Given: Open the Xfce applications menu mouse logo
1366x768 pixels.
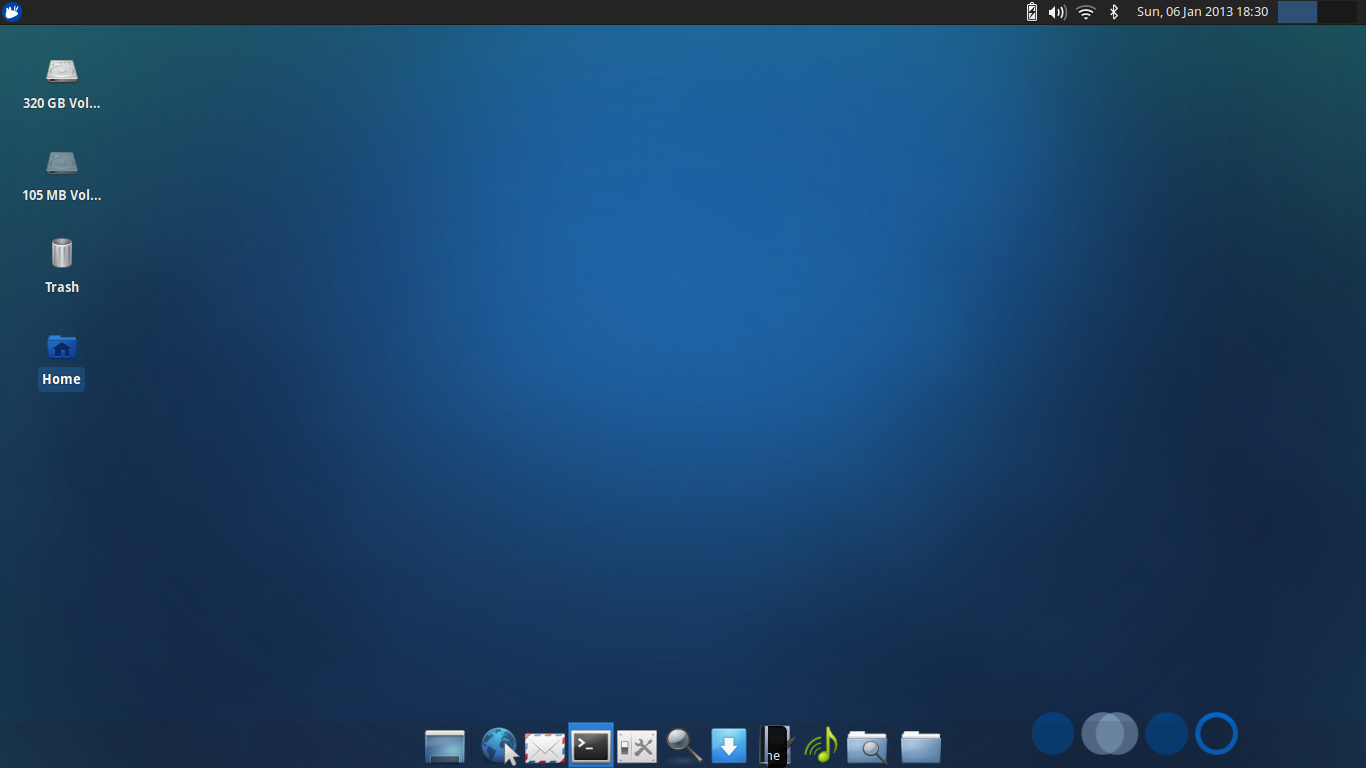Looking at the screenshot, I should [12, 12].
